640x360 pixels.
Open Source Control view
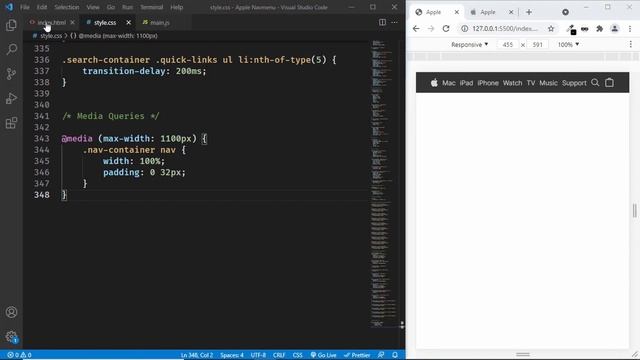tap(11, 74)
